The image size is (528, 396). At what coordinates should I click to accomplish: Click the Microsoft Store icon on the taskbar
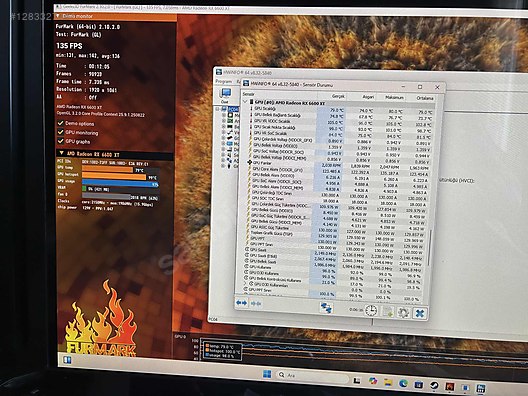tap(419, 384)
